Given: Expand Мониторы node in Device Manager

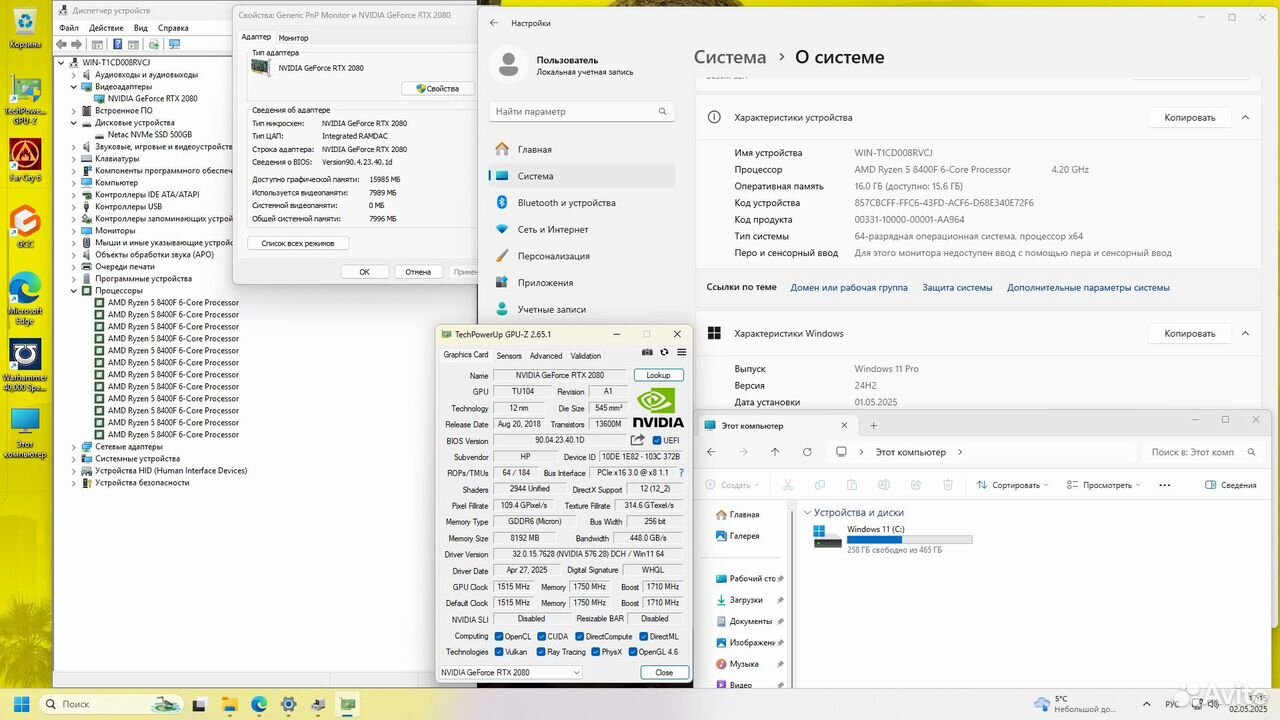Looking at the screenshot, I should point(73,231).
